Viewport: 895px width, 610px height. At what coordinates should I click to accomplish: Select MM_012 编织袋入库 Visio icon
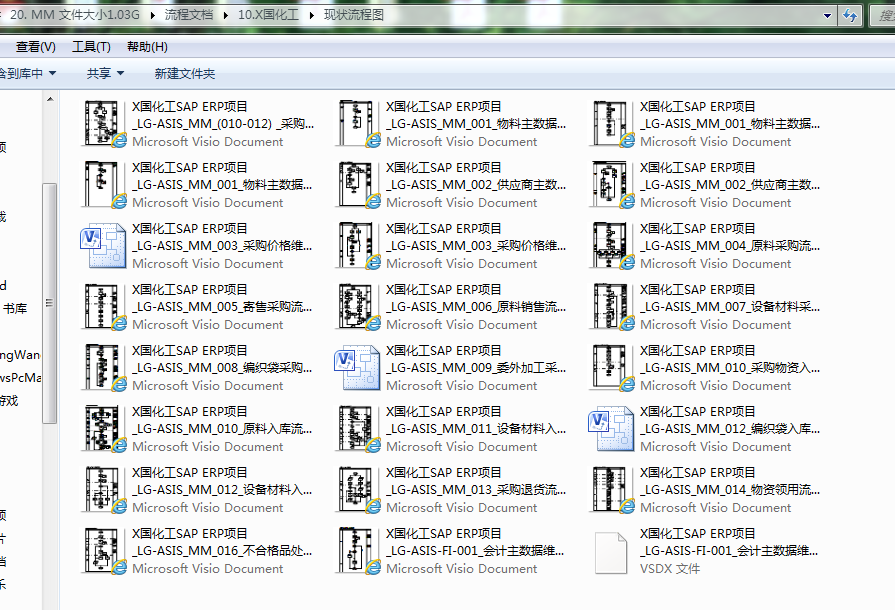(612, 429)
